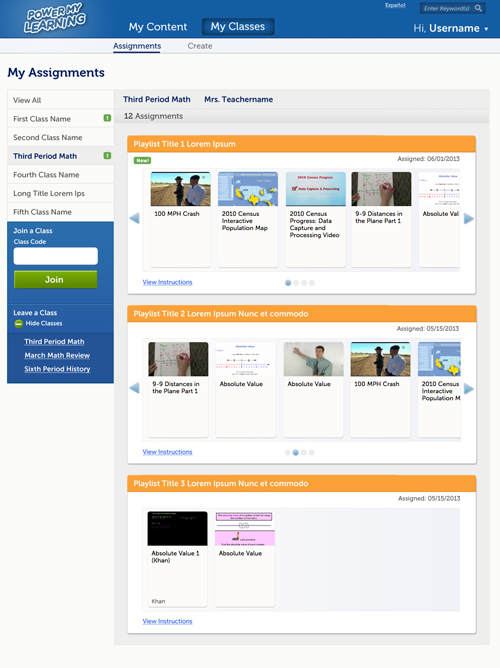Click the green alert badge beside Third Period Math
Image resolution: width=500 pixels, height=668 pixels.
pos(107,155)
